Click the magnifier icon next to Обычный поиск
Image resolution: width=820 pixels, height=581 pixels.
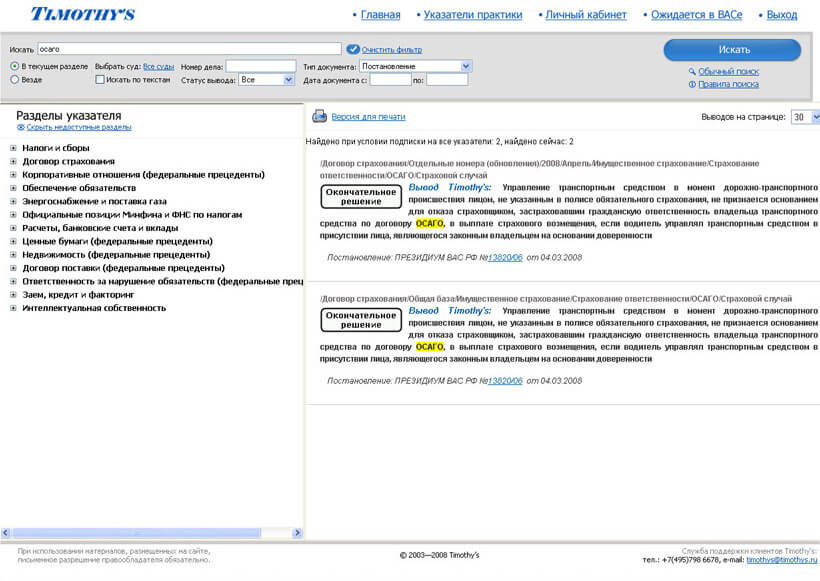(692, 71)
